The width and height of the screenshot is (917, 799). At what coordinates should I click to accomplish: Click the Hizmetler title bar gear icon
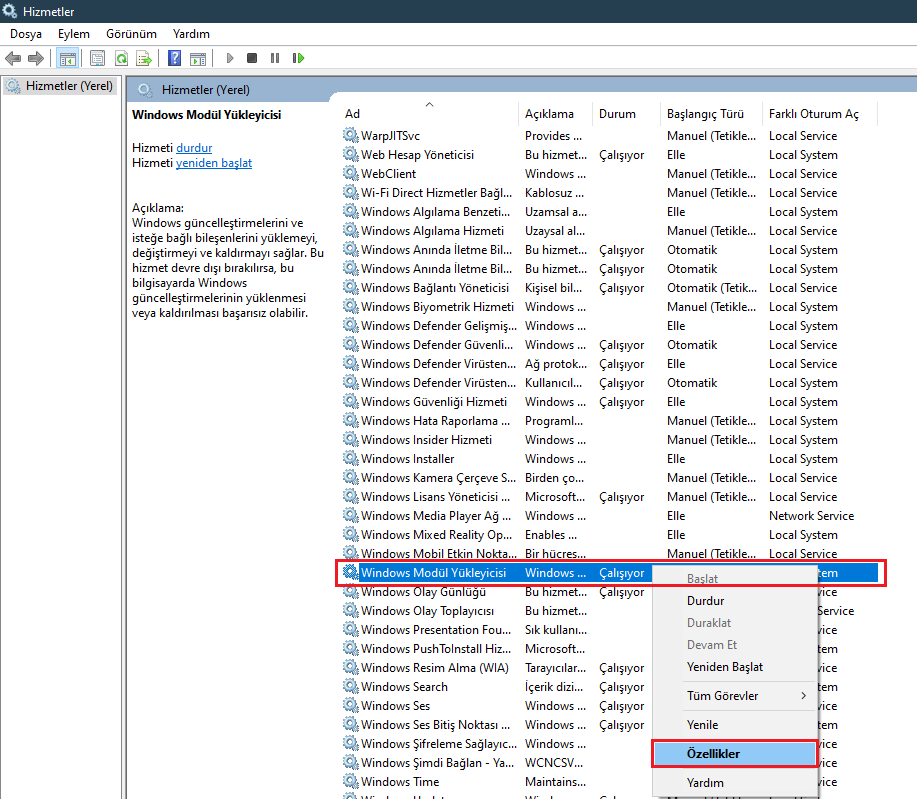(10, 11)
